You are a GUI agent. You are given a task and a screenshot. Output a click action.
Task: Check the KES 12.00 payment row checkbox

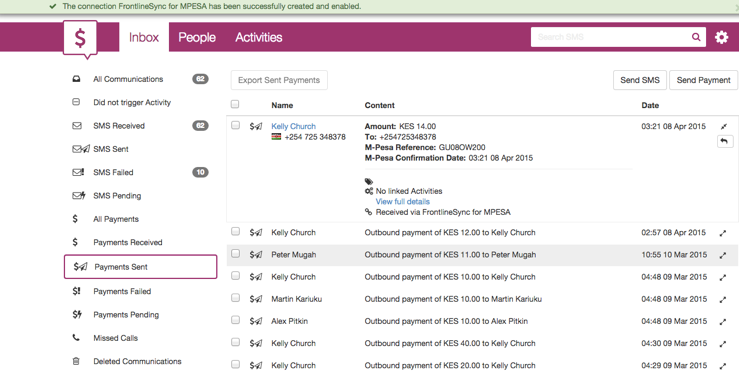[x=235, y=231]
